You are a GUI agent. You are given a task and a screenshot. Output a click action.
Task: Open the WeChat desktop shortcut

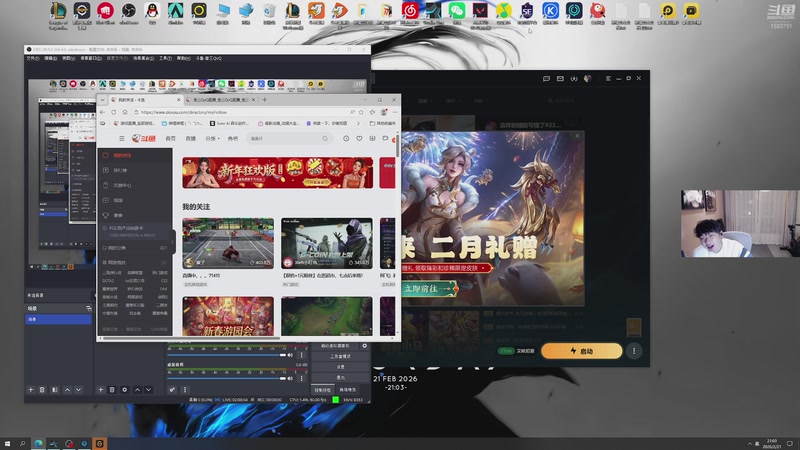[x=457, y=12]
